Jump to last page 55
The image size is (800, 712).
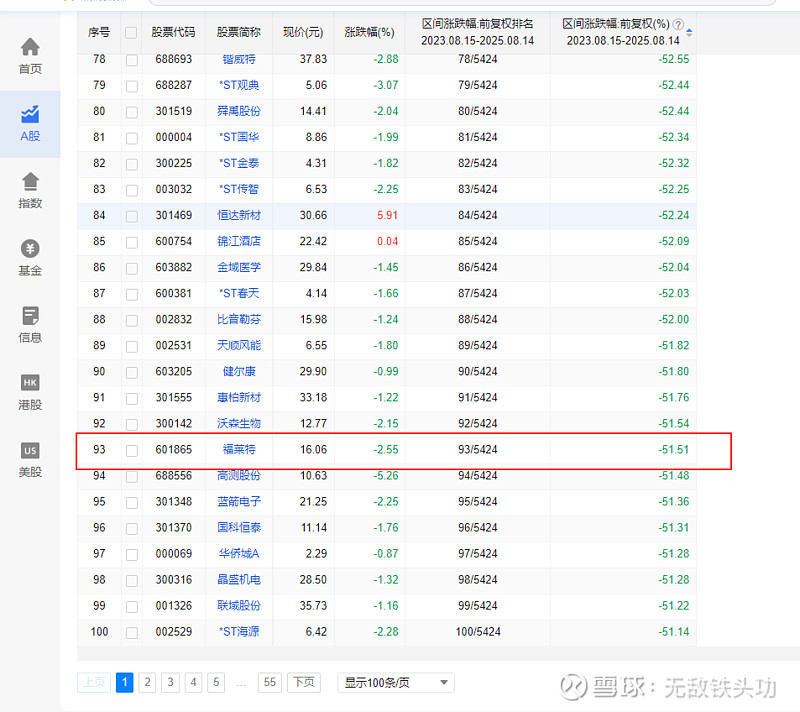(270, 682)
